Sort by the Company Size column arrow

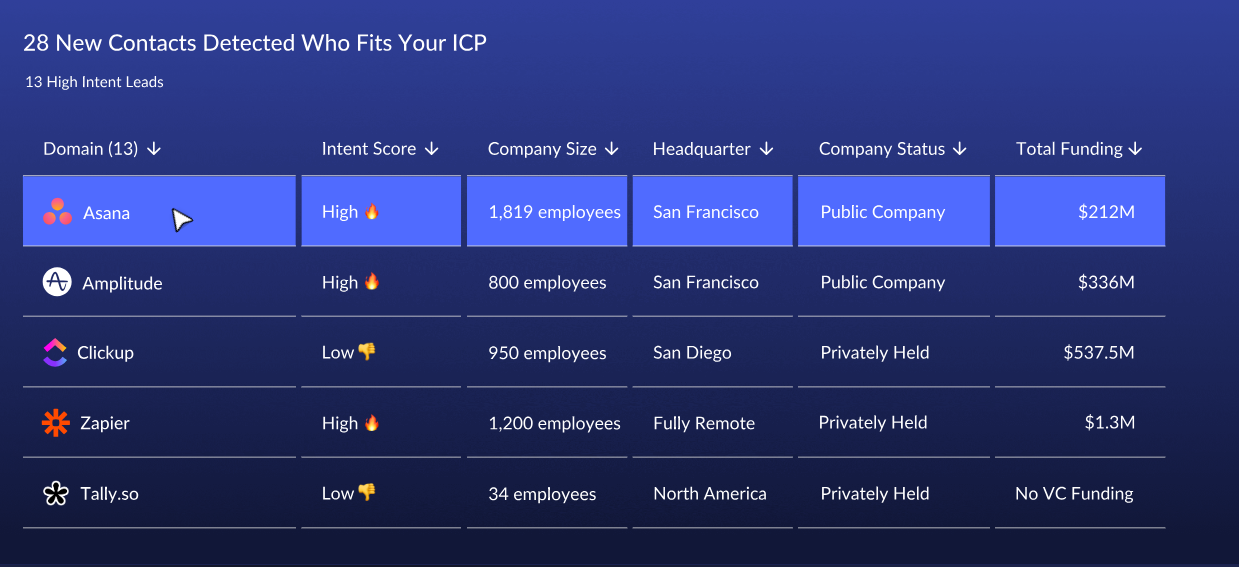(x=612, y=149)
